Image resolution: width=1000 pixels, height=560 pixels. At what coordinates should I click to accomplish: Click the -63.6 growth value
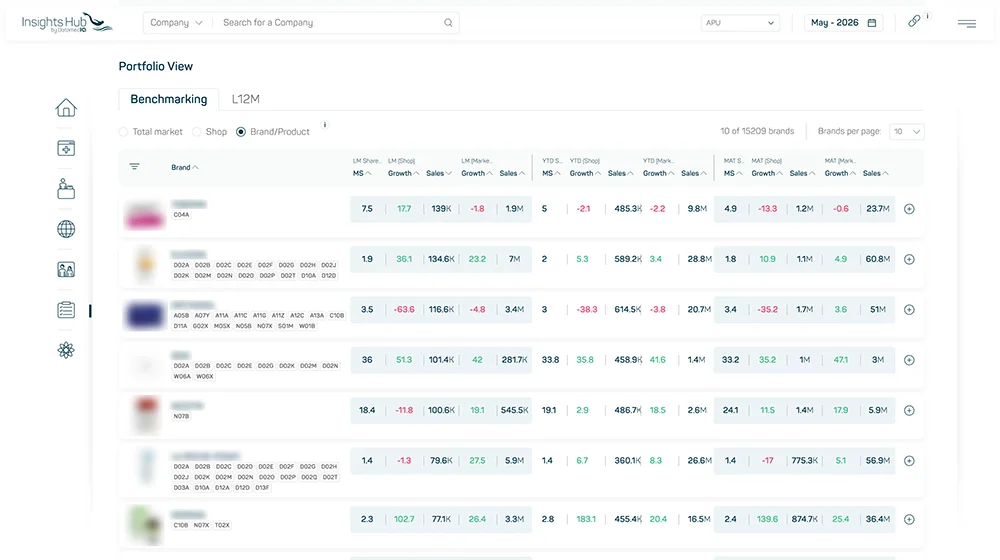404,310
